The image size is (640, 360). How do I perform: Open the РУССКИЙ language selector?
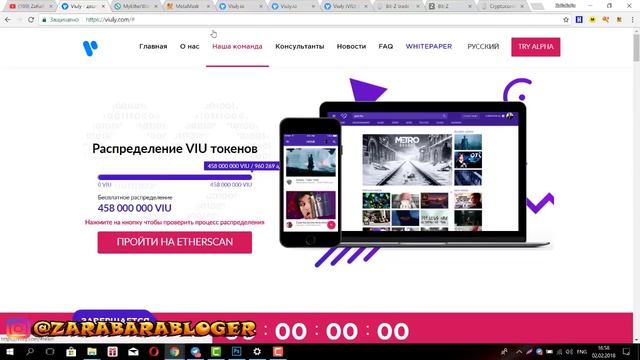(x=483, y=47)
